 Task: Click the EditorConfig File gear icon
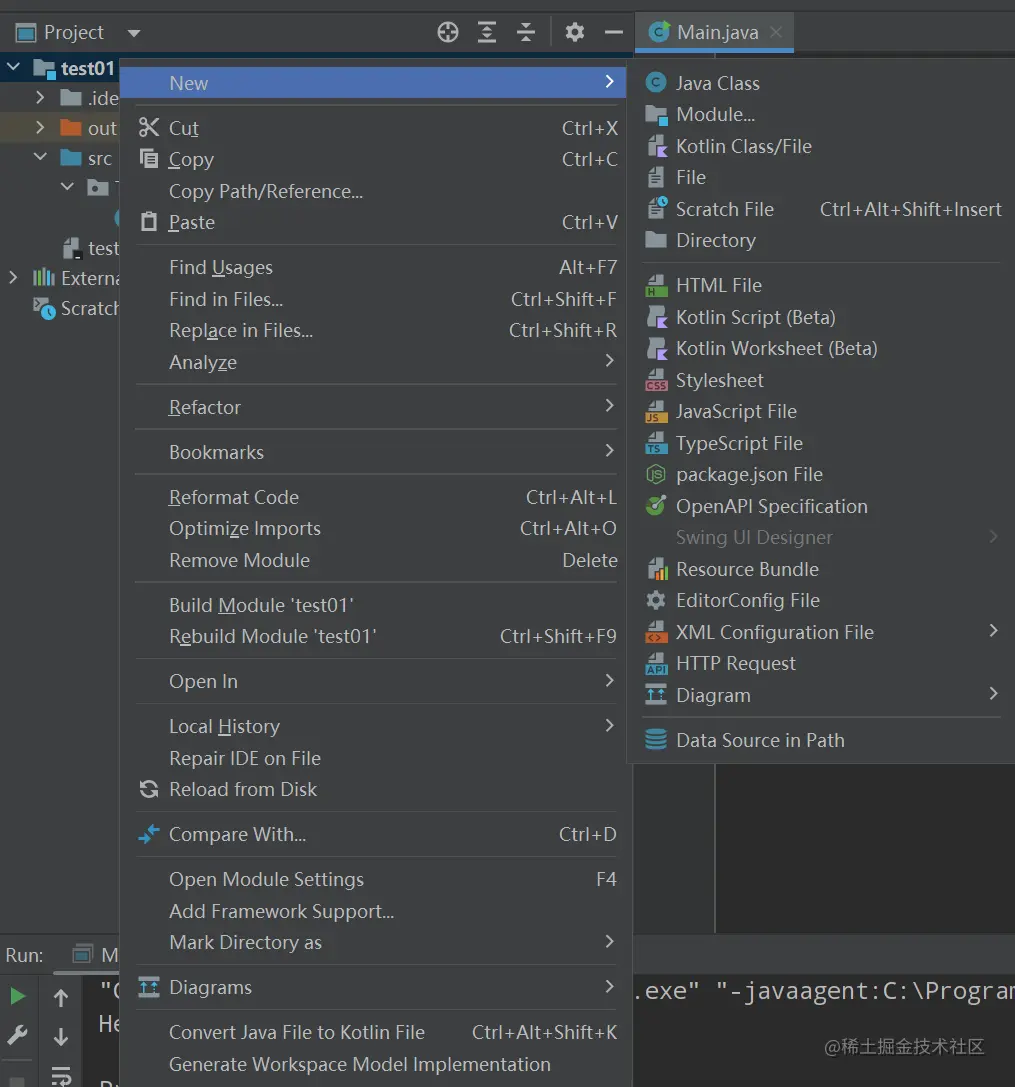pyautogui.click(x=656, y=600)
